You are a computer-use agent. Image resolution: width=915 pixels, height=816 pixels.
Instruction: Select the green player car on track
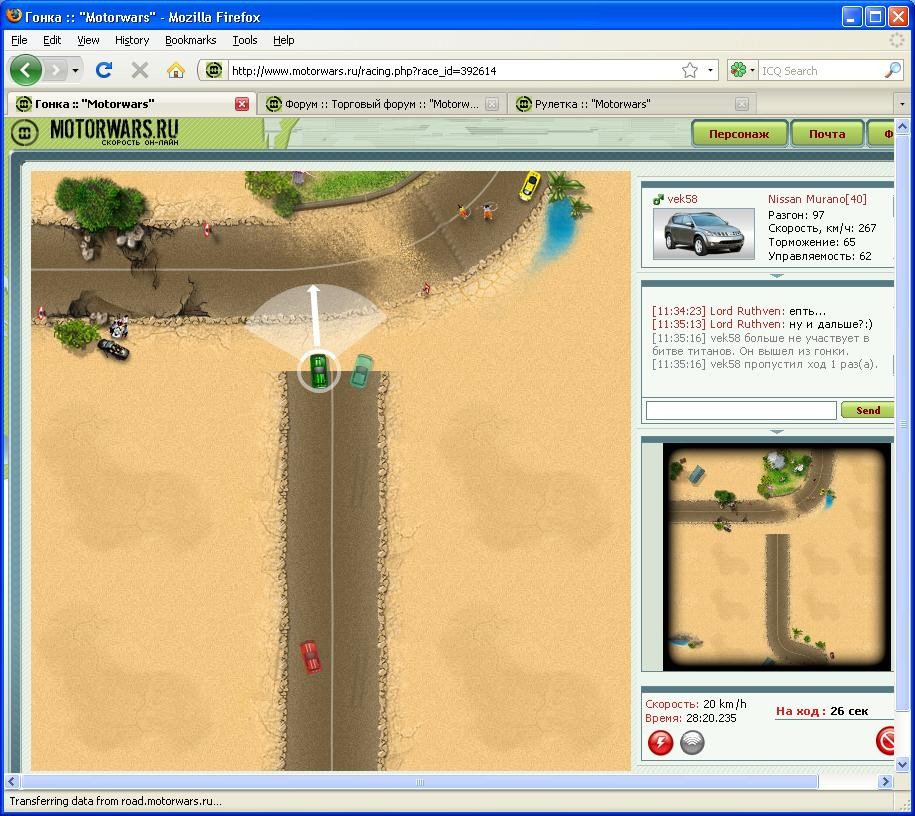click(319, 371)
